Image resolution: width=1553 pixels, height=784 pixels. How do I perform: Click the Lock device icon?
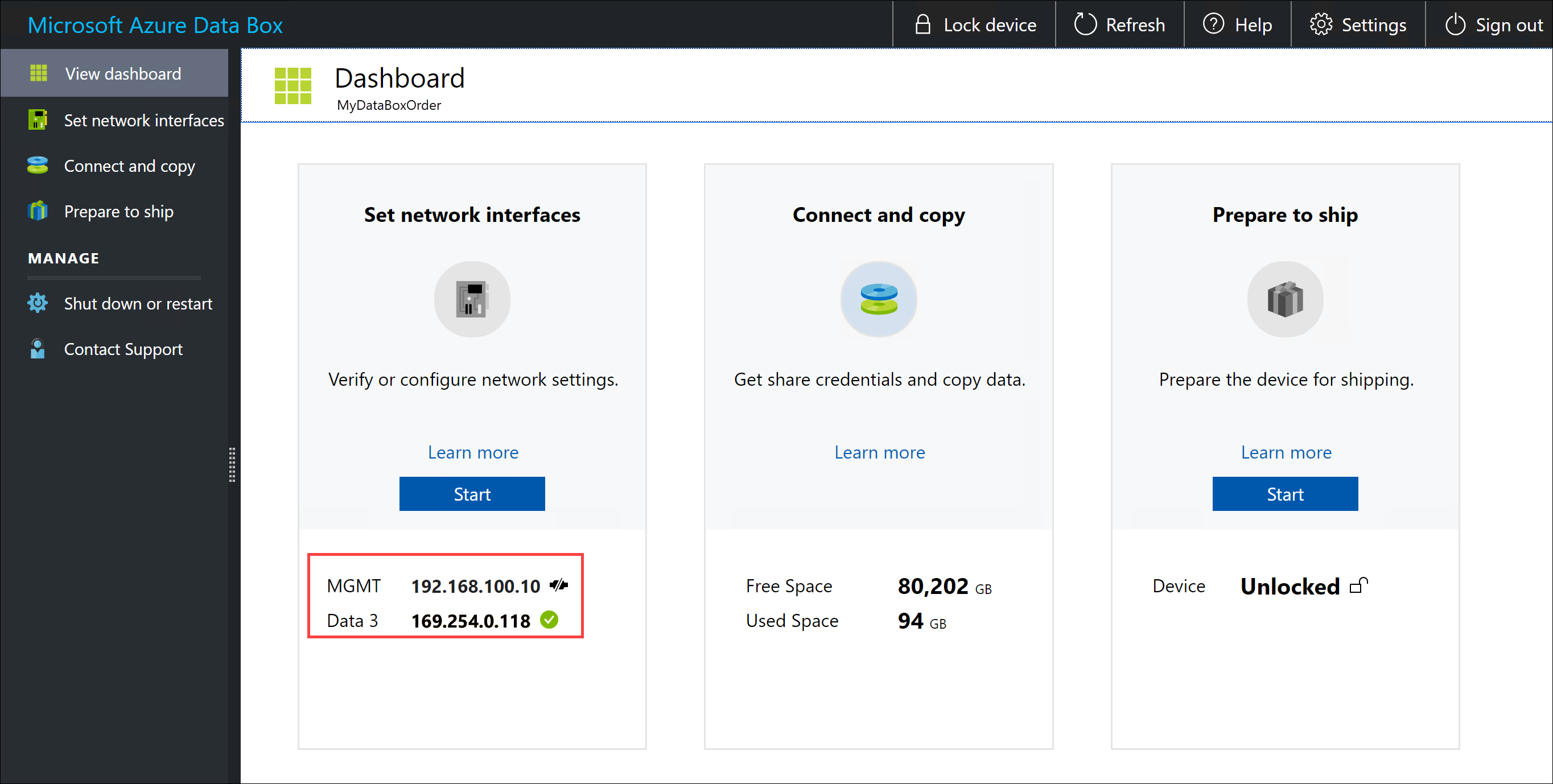tap(921, 23)
